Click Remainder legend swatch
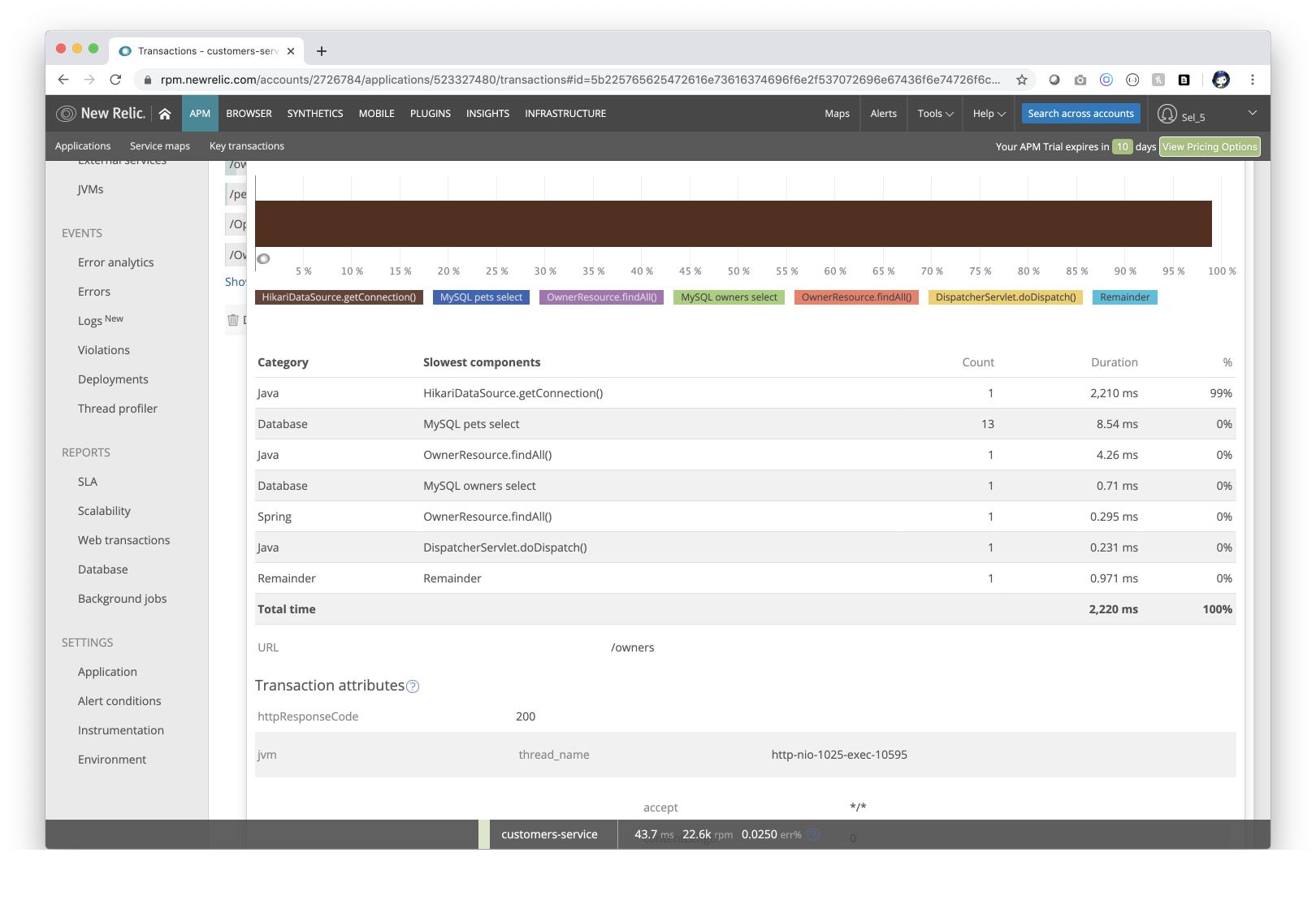Image resolution: width=1316 pixels, height=909 pixels. (x=1124, y=297)
